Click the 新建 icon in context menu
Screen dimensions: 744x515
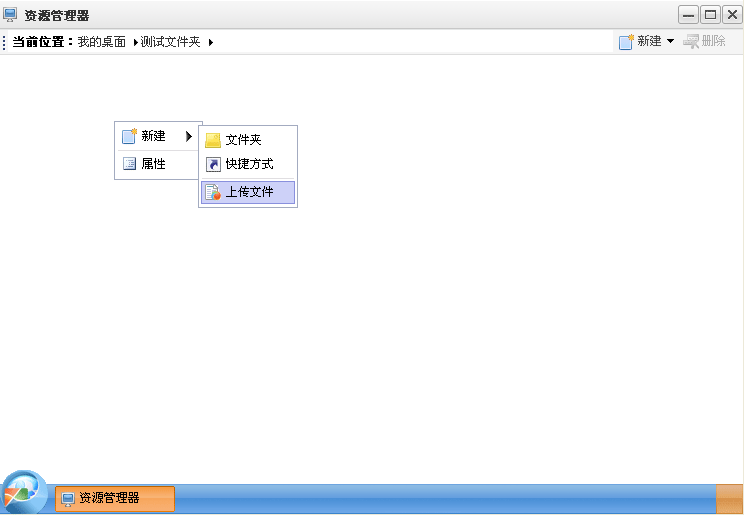129,136
